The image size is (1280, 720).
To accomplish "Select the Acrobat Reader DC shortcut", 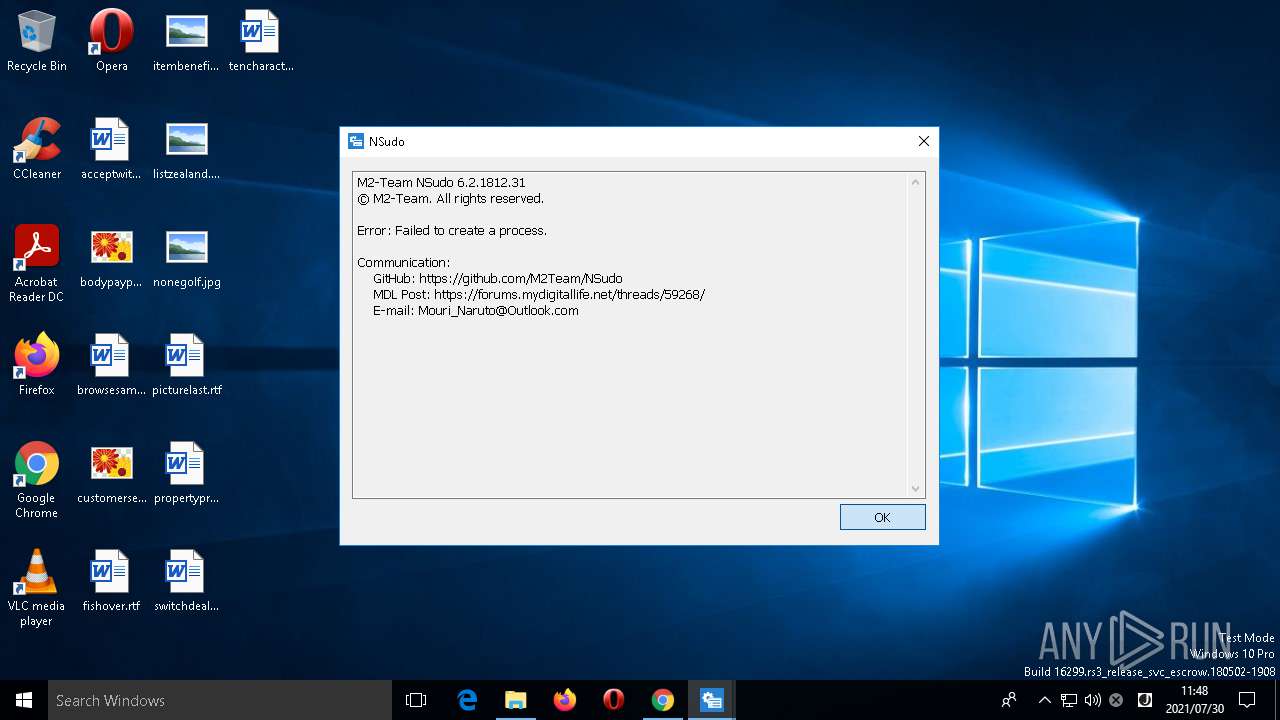I will coord(37,264).
